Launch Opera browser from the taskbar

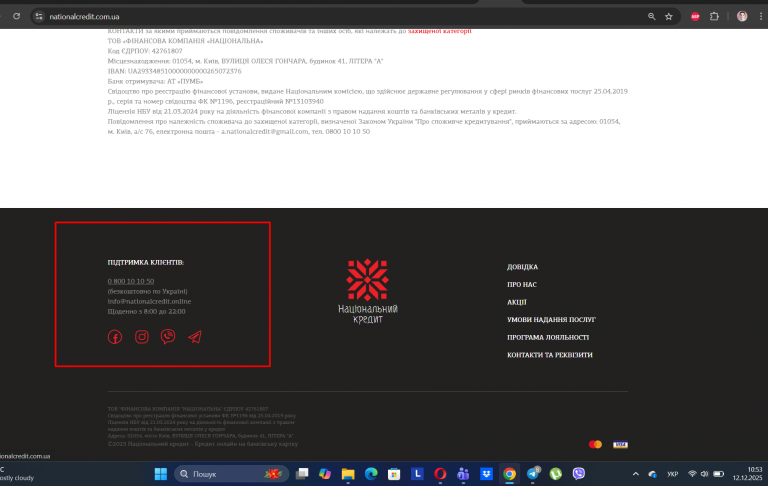pyautogui.click(x=440, y=474)
